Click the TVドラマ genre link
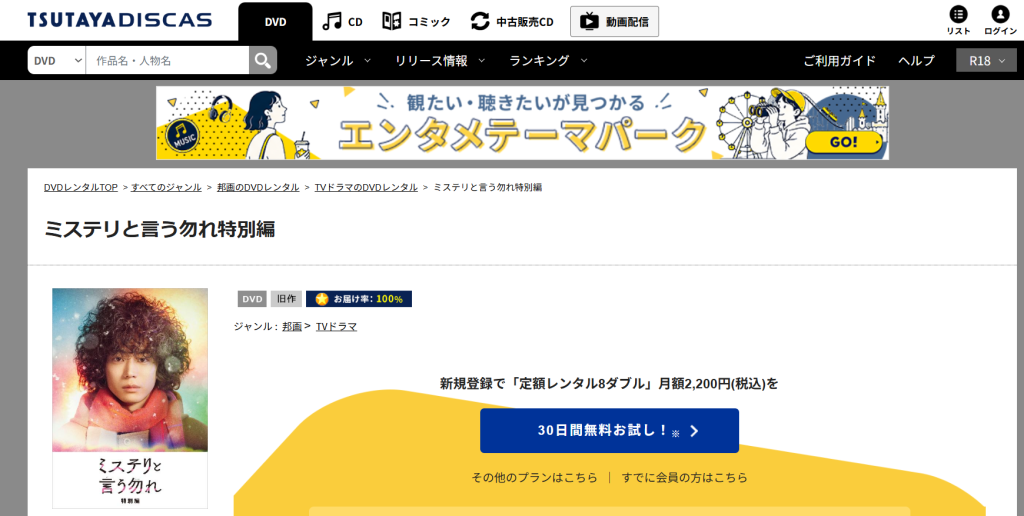Screen dimensions: 1024x516 [336, 327]
